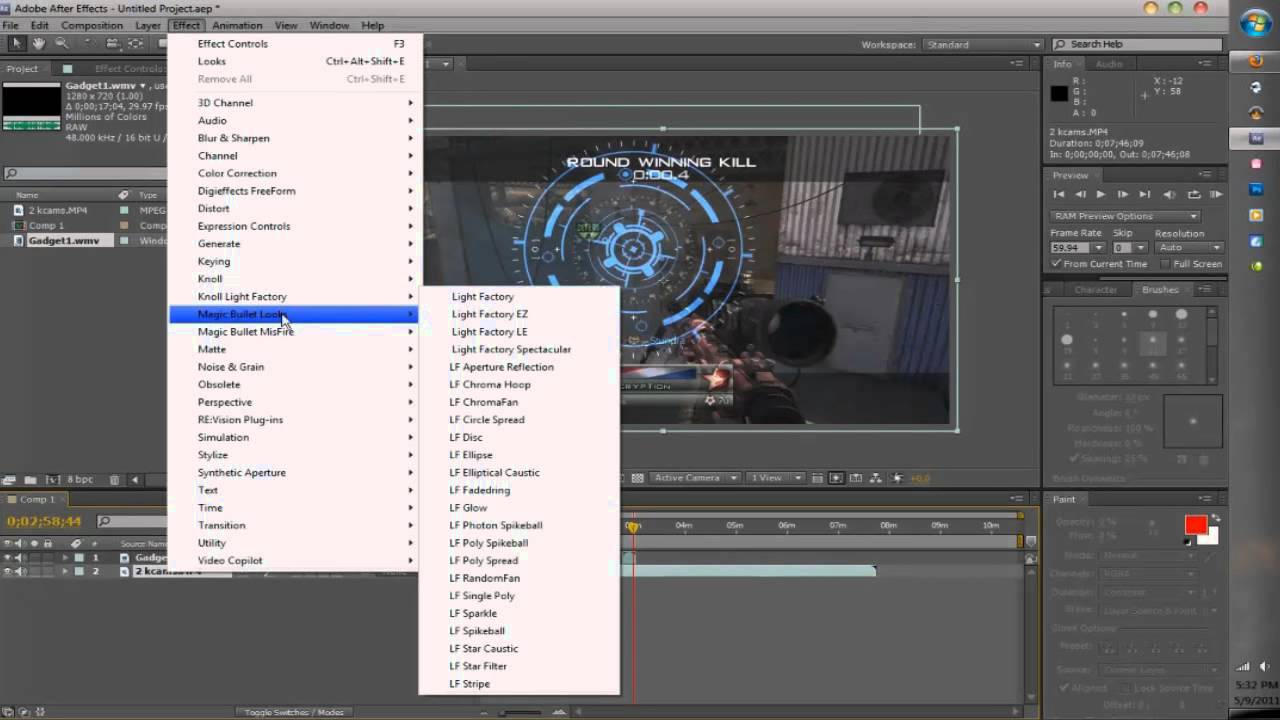Open Firefox from the Windows taskbar
The height and width of the screenshot is (720, 1280).
pos(1256,61)
